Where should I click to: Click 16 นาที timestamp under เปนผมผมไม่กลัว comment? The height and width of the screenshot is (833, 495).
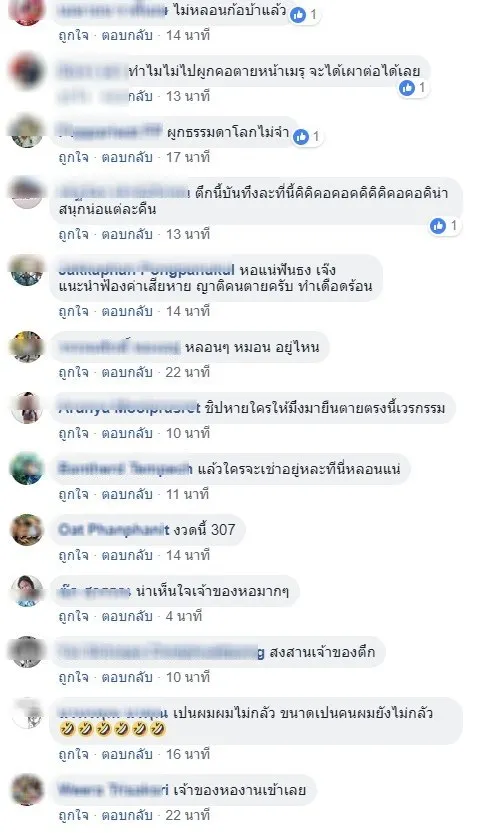tap(188, 754)
